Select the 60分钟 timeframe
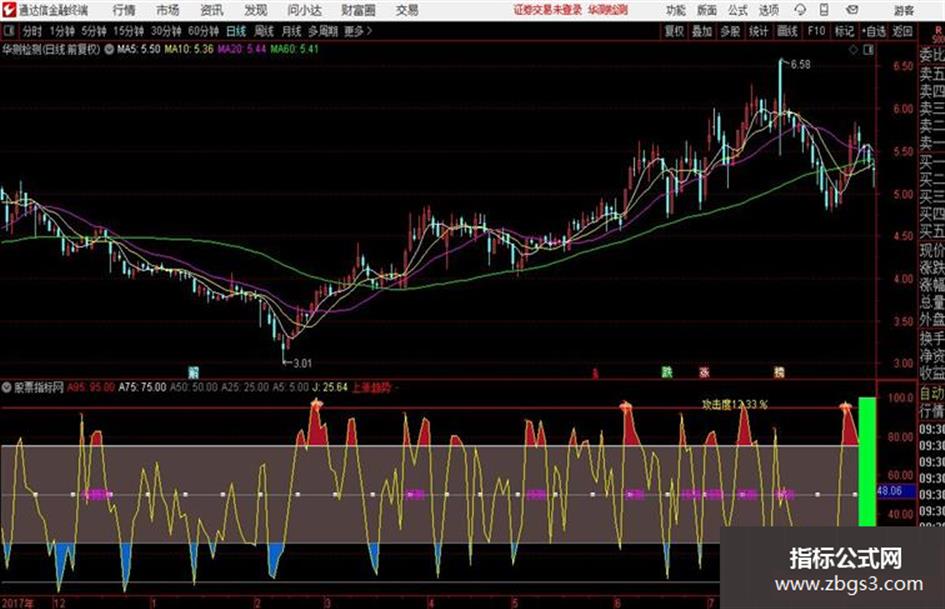 [203, 31]
